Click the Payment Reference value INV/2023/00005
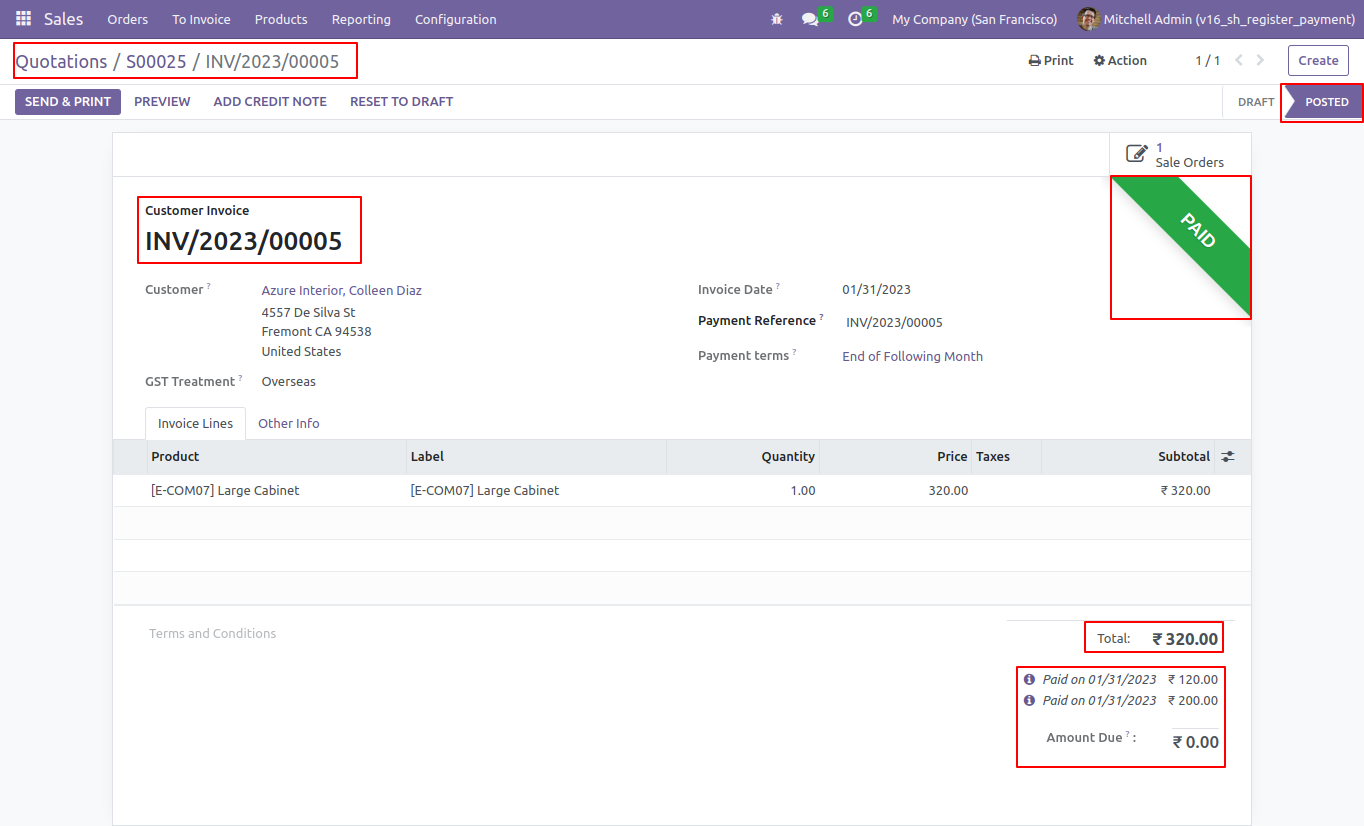 click(x=894, y=322)
